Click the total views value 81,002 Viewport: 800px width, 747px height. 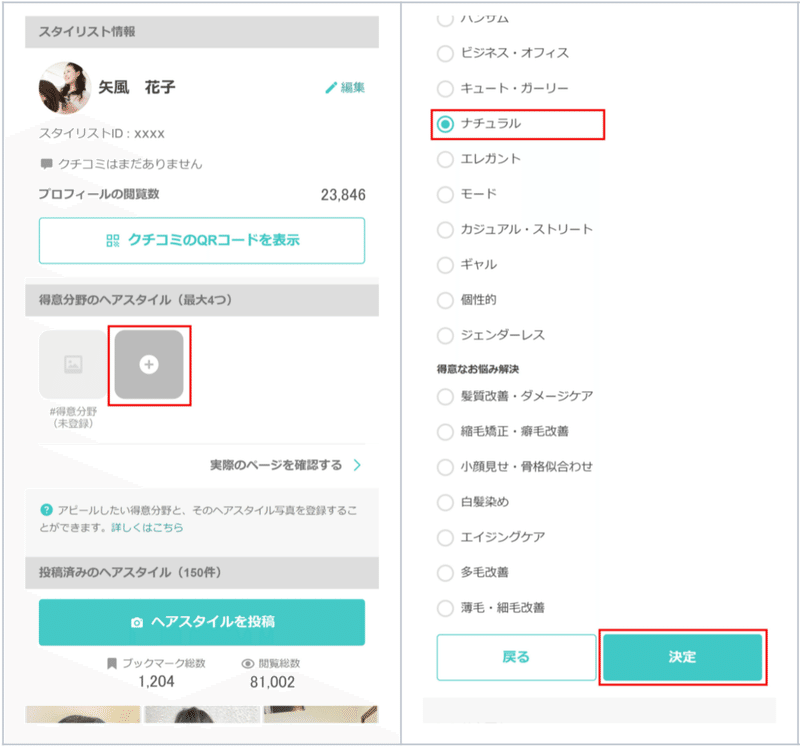click(272, 682)
